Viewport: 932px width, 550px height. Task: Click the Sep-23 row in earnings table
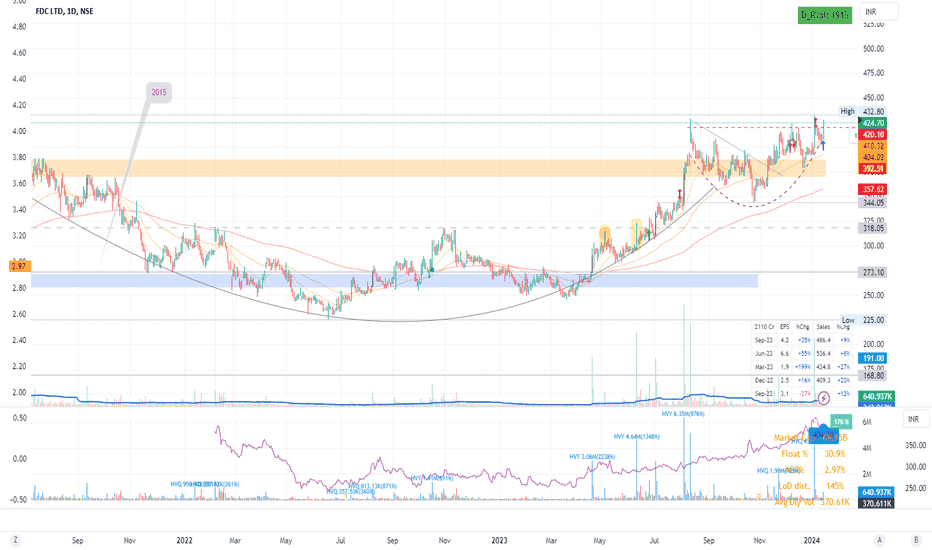(802, 340)
